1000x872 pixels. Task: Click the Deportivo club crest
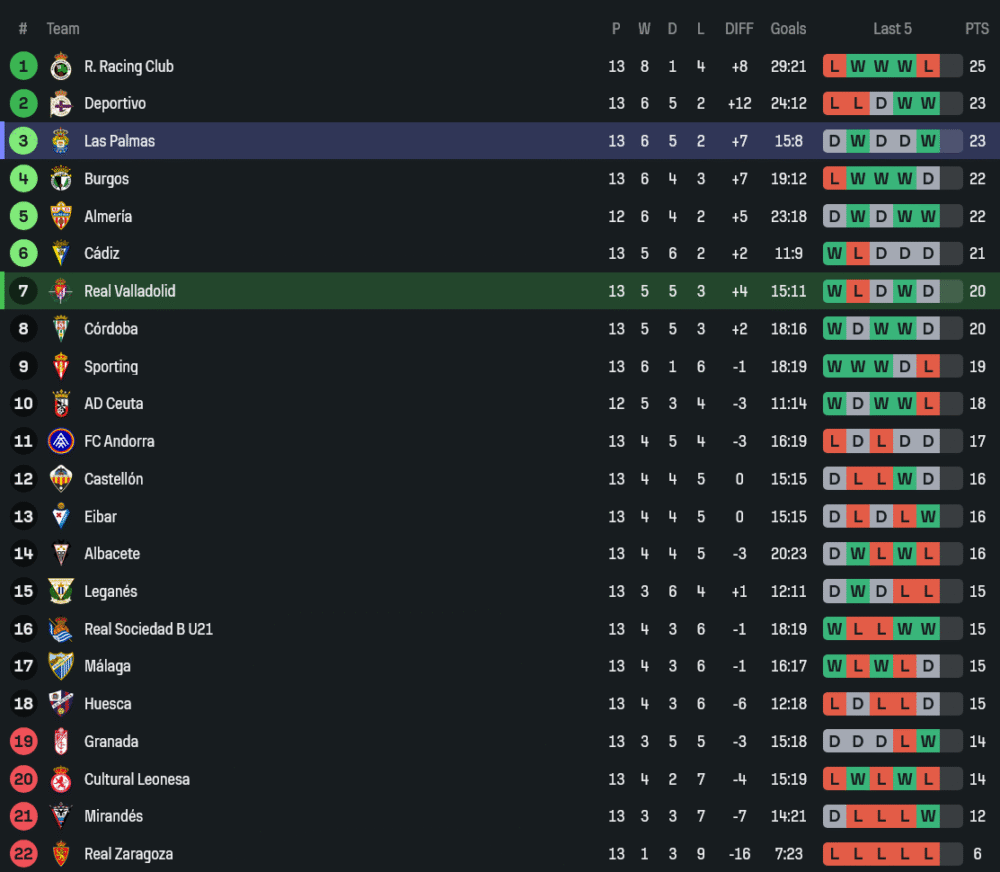pos(61,104)
